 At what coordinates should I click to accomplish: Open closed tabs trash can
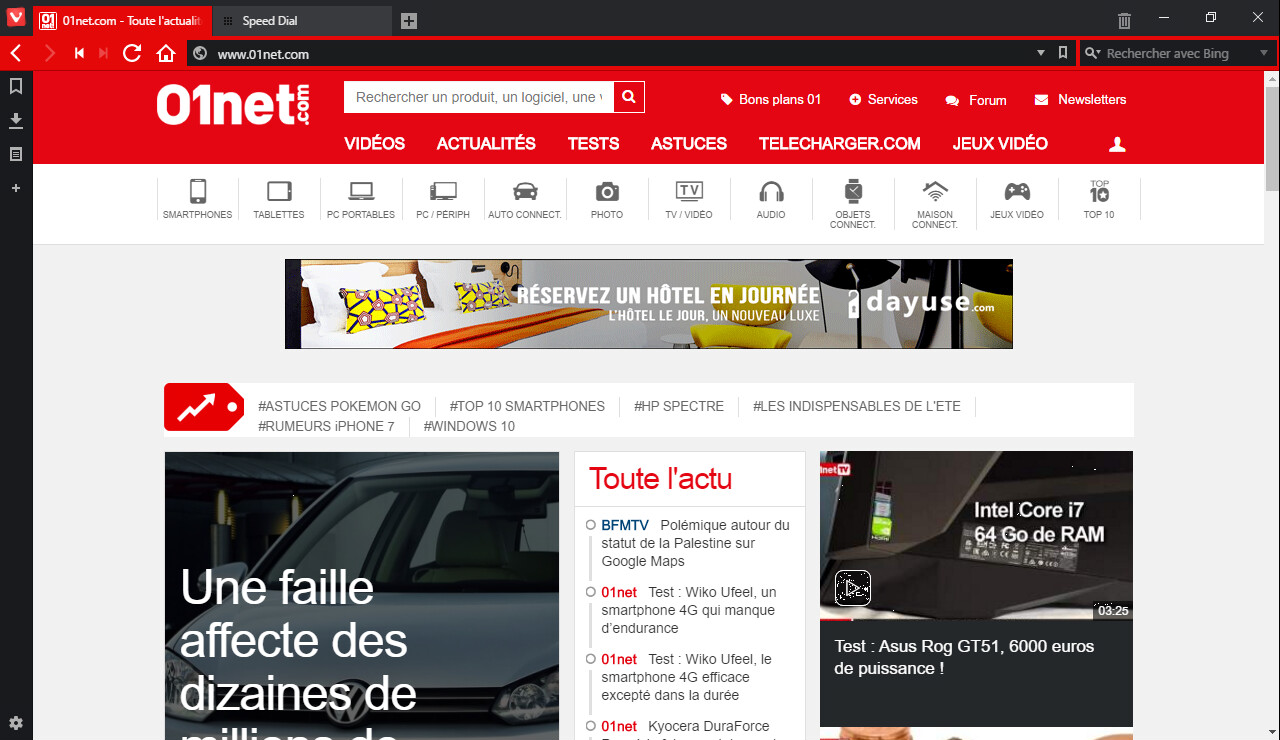coord(1124,20)
